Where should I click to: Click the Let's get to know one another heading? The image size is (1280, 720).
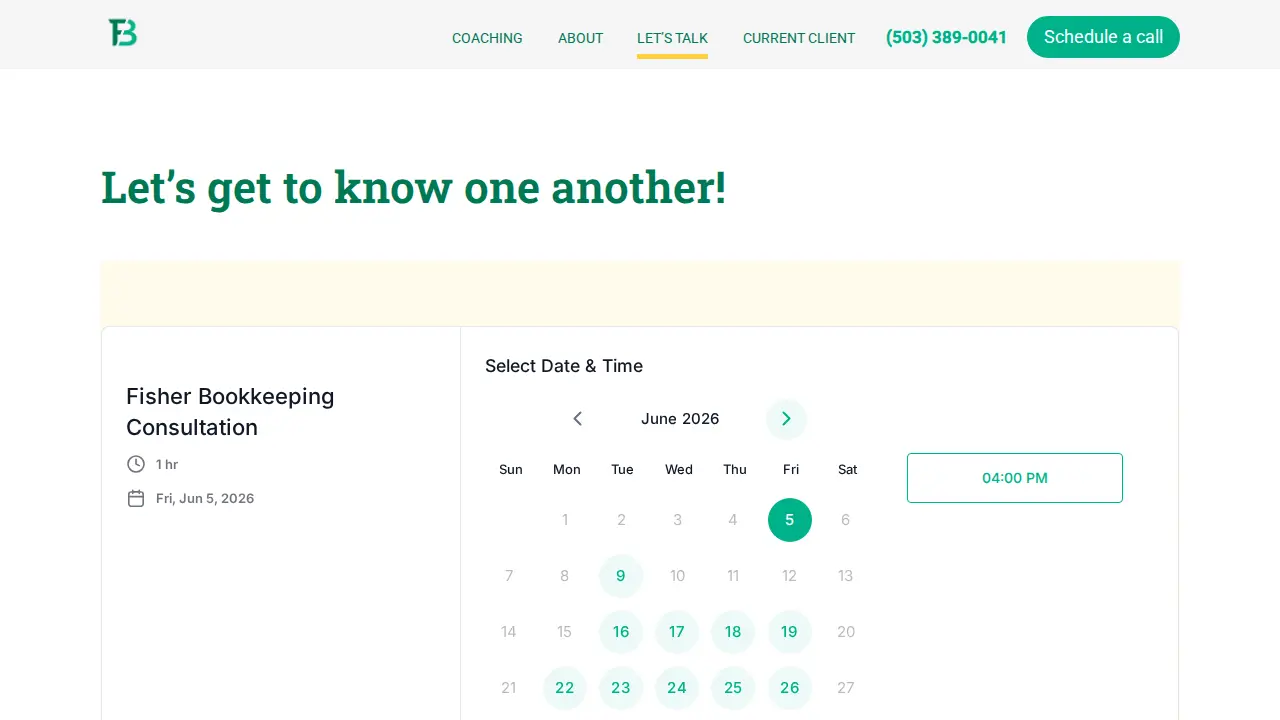(x=413, y=188)
